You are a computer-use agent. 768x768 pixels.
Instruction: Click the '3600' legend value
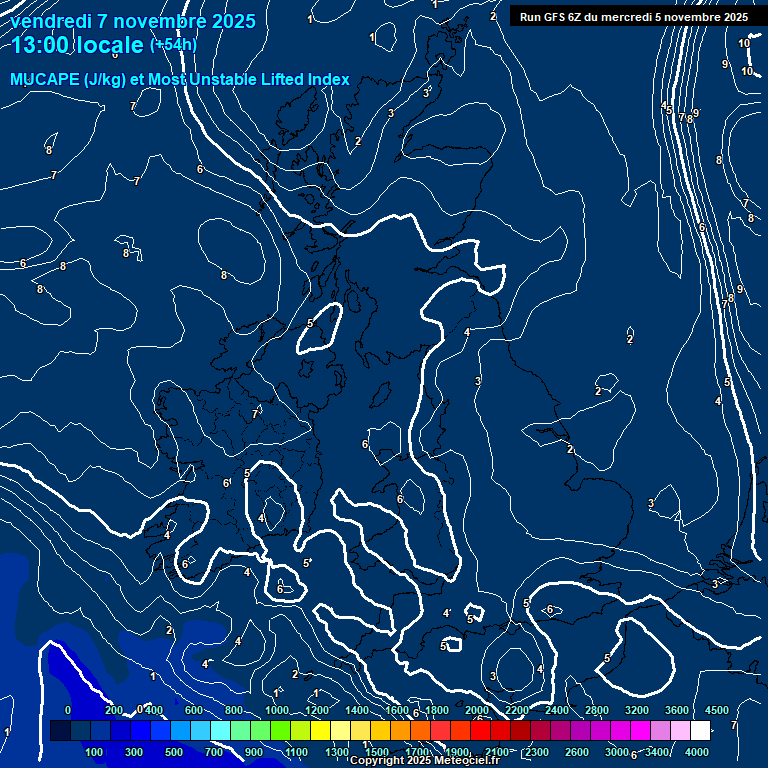click(676, 710)
